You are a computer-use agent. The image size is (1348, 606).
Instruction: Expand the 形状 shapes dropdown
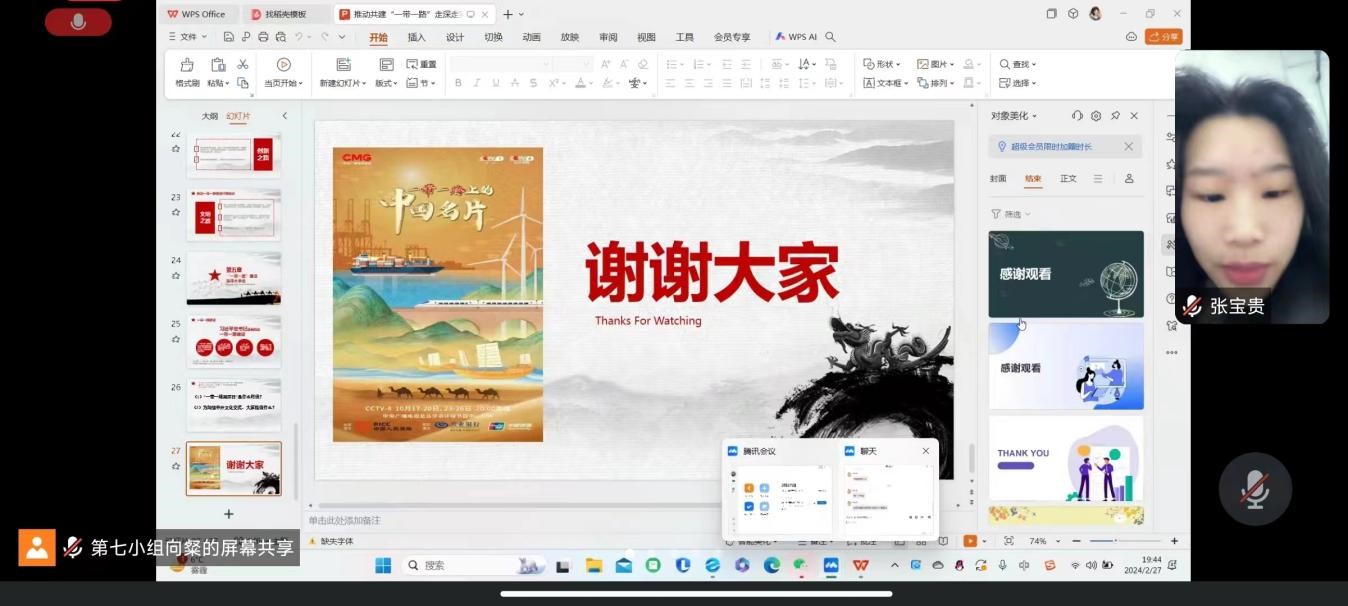[882, 64]
